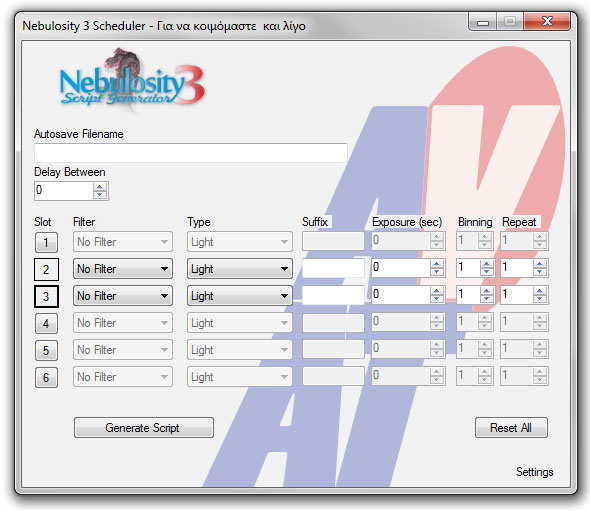This screenshot has width=590, height=511.
Task: Open the slot 2 Filter dropdown
Action: tap(123, 269)
